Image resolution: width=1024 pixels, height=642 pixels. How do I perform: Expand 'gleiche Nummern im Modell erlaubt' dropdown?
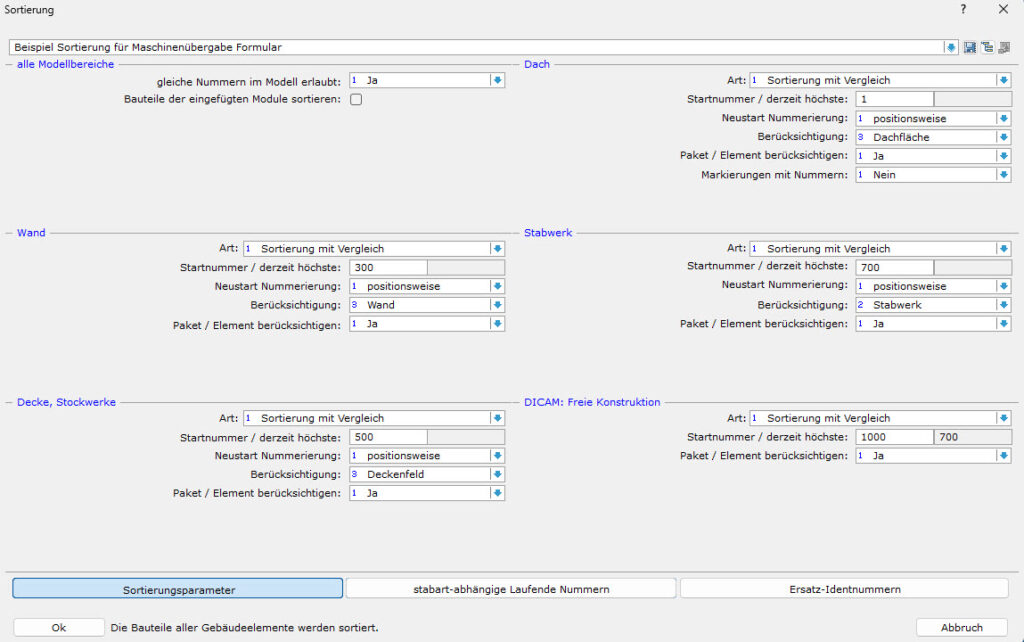[497, 80]
